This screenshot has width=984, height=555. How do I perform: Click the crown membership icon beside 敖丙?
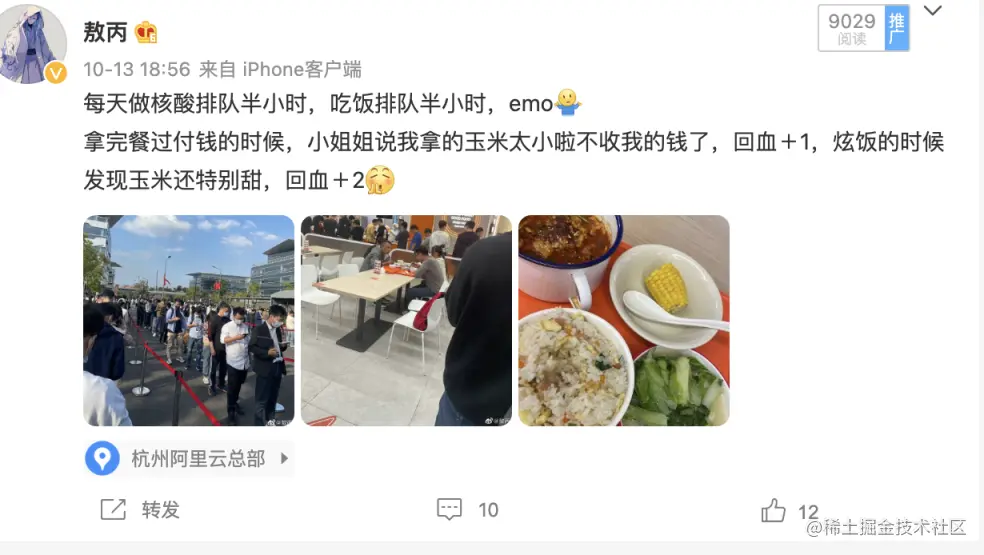(x=146, y=33)
